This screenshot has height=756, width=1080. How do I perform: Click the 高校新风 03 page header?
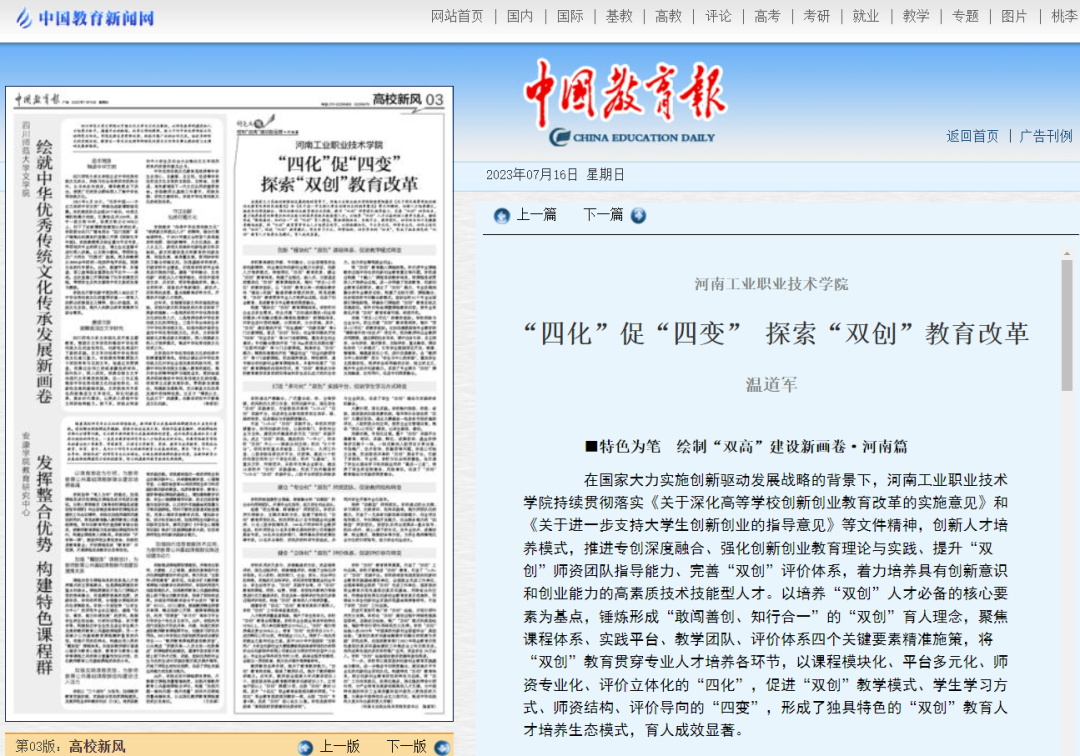(408, 100)
